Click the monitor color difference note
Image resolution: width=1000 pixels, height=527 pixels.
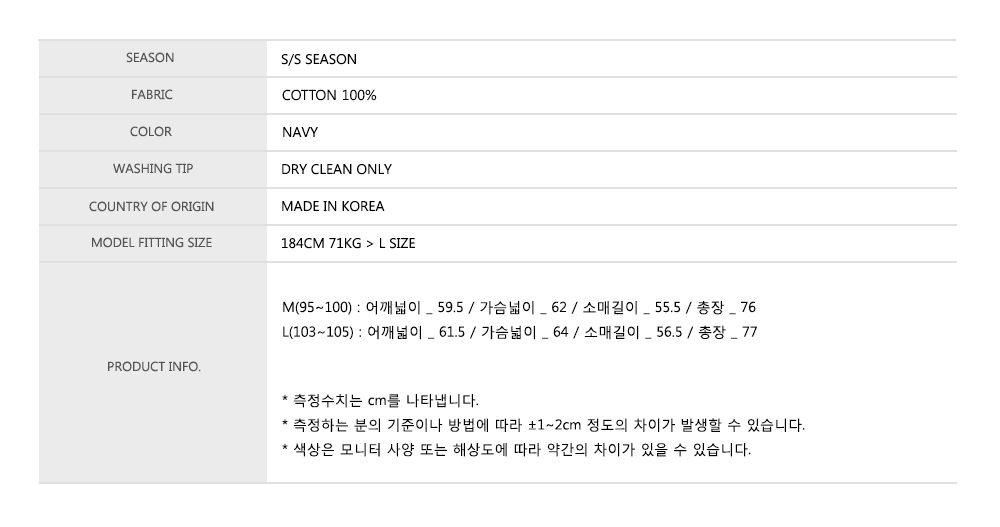pyautogui.click(x=517, y=449)
